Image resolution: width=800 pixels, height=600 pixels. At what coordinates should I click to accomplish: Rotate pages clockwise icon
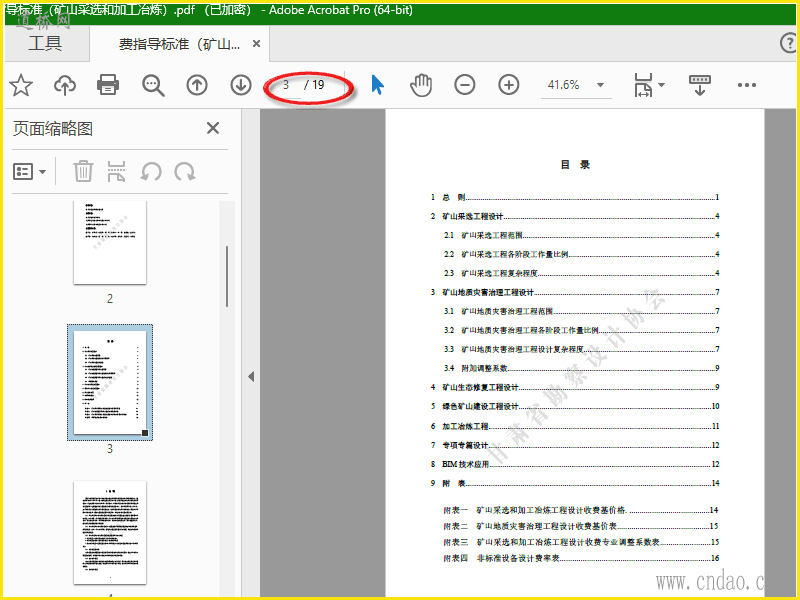185,171
